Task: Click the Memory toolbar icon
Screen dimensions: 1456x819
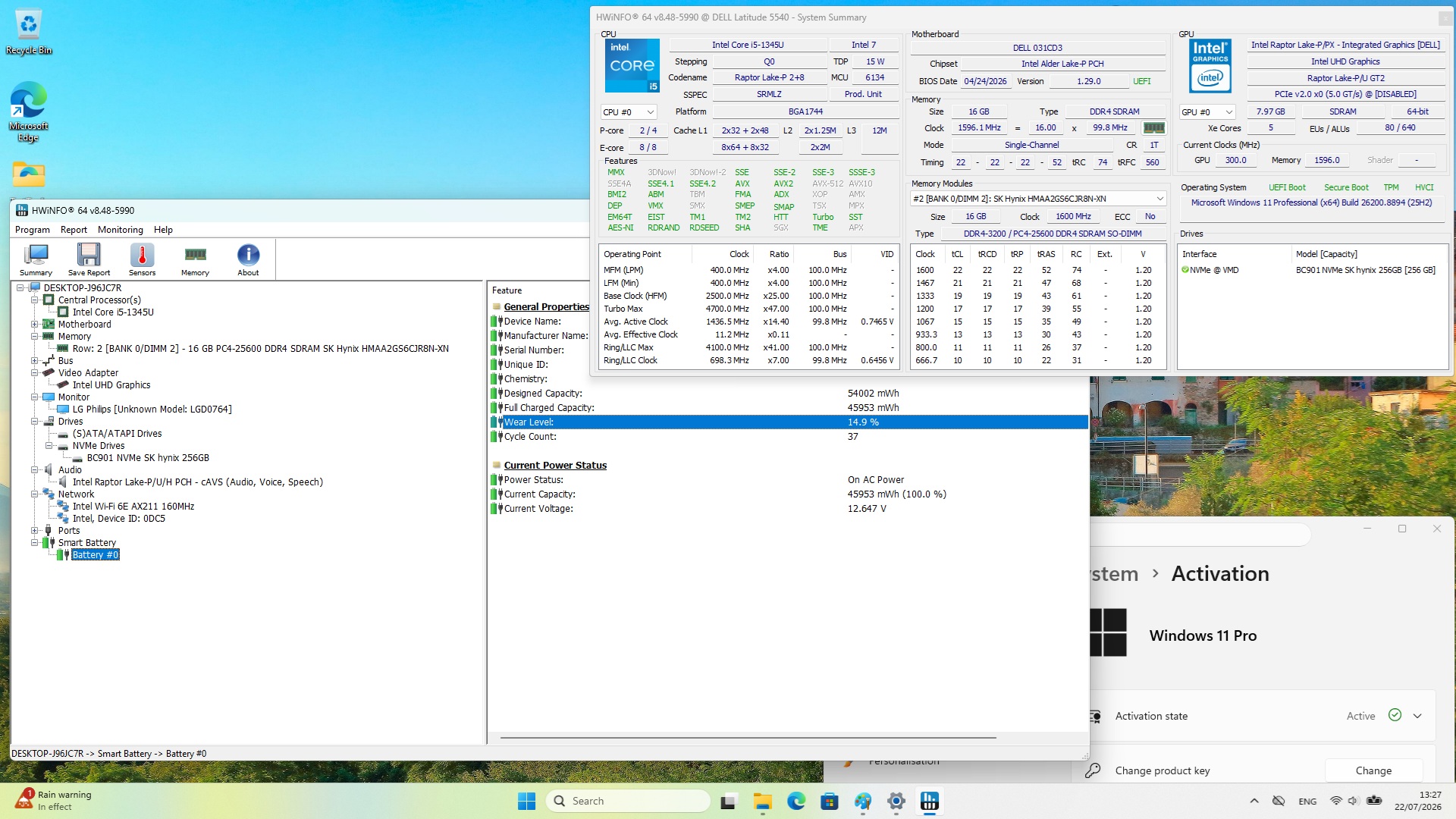Action: pyautogui.click(x=195, y=259)
